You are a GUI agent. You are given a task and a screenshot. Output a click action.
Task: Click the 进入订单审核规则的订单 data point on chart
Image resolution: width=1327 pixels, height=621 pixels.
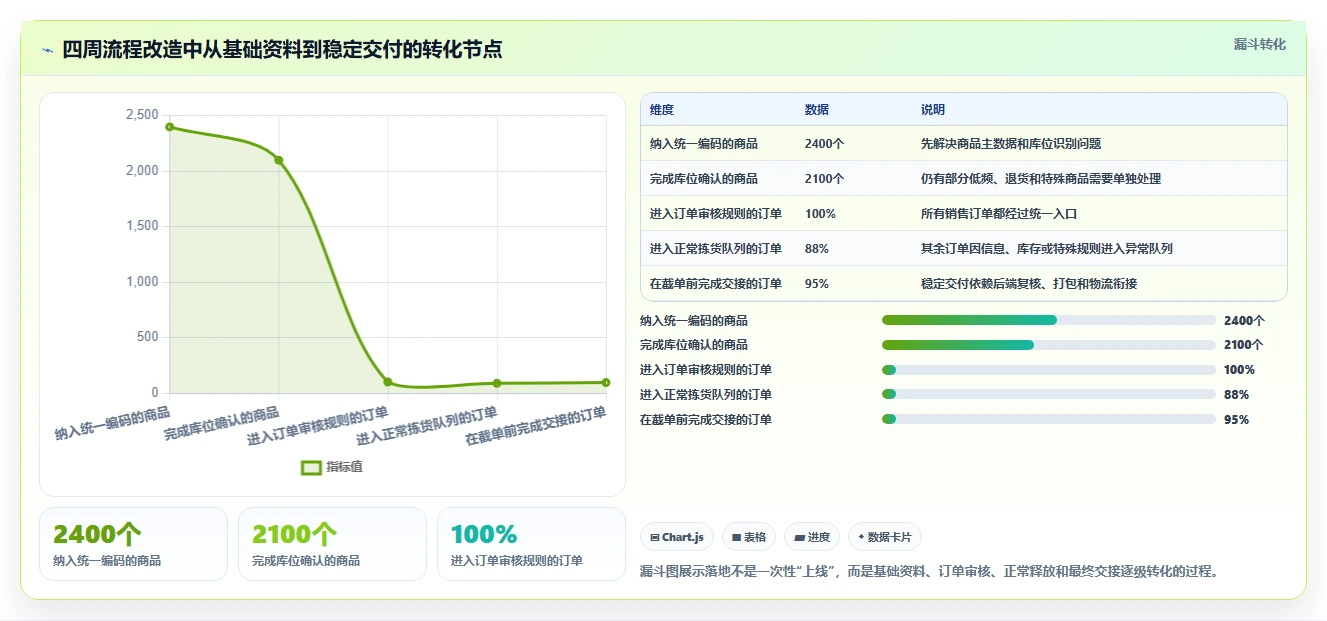click(x=388, y=382)
